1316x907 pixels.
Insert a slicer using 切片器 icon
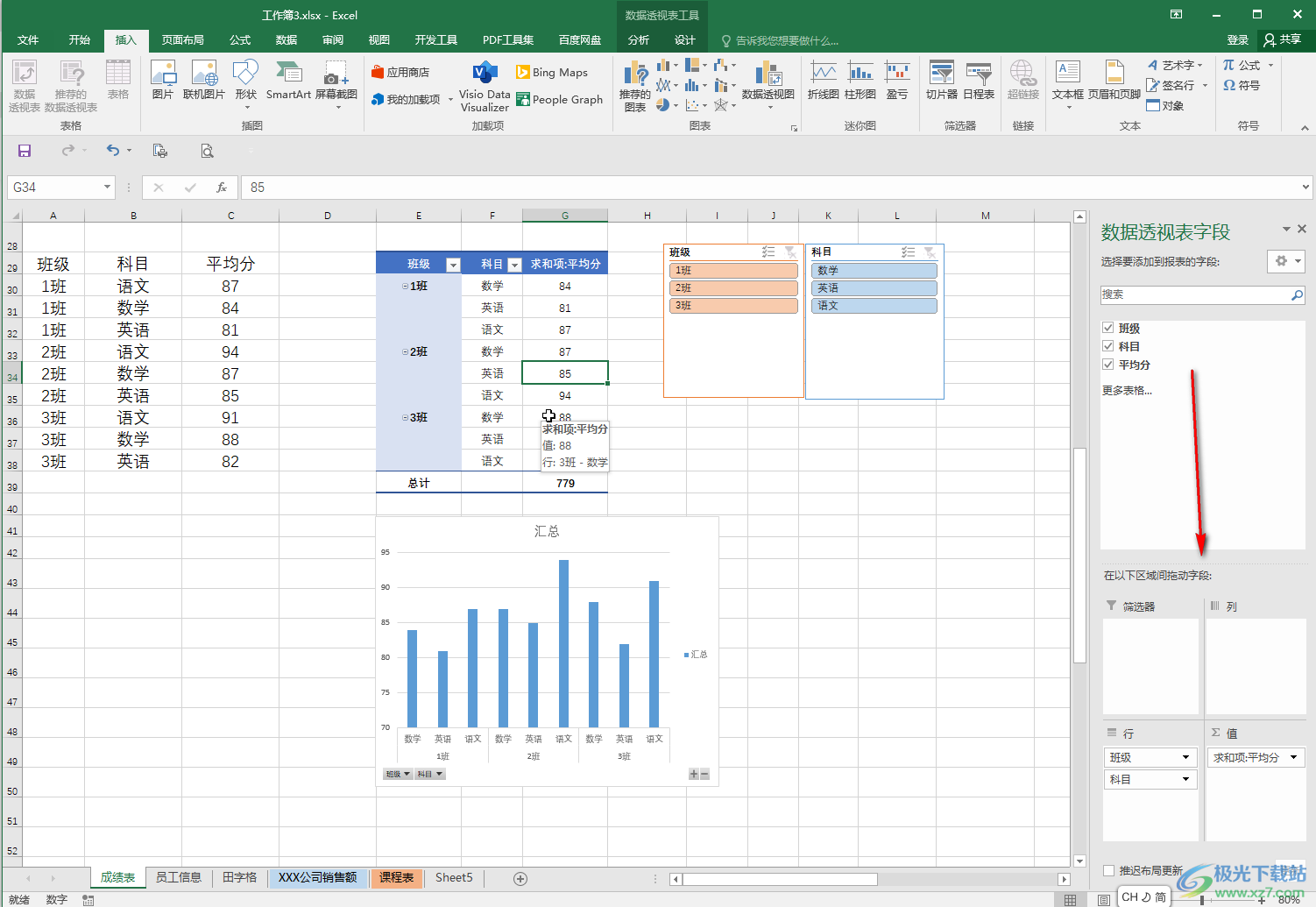941,80
